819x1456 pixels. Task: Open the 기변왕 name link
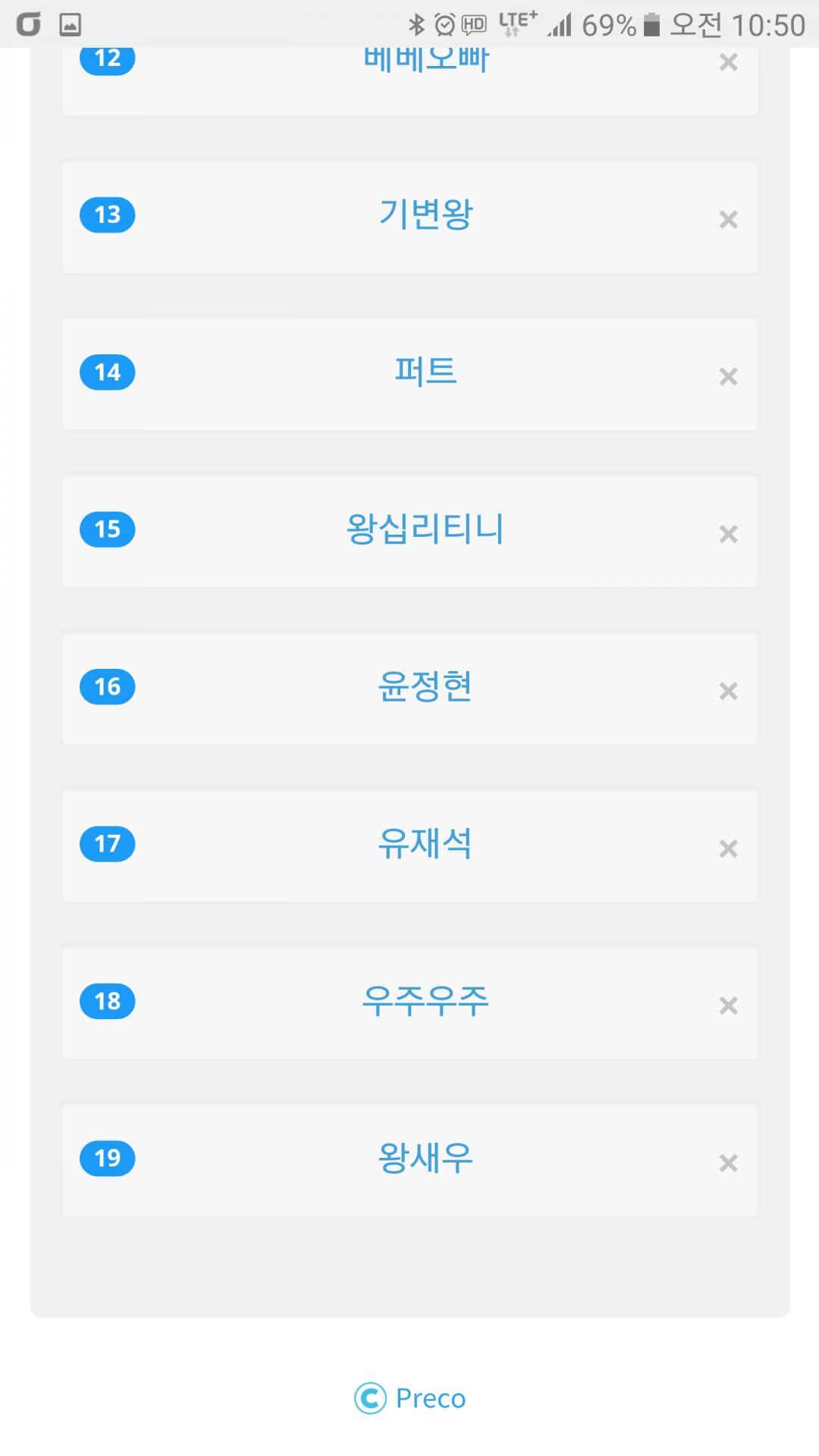pos(425,215)
